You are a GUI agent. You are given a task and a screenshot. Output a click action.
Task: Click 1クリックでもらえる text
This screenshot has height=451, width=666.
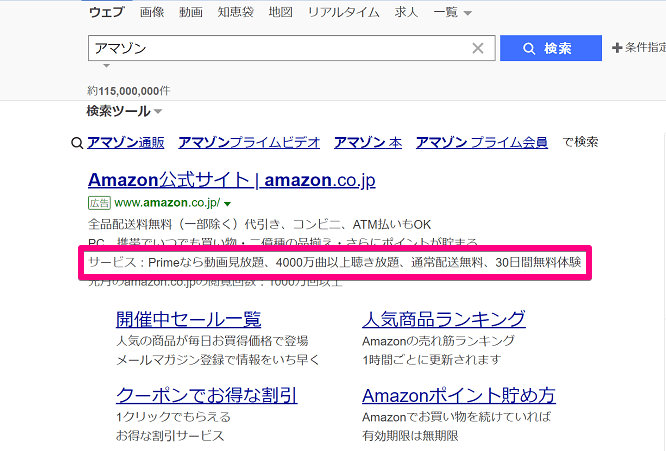(x=173, y=417)
